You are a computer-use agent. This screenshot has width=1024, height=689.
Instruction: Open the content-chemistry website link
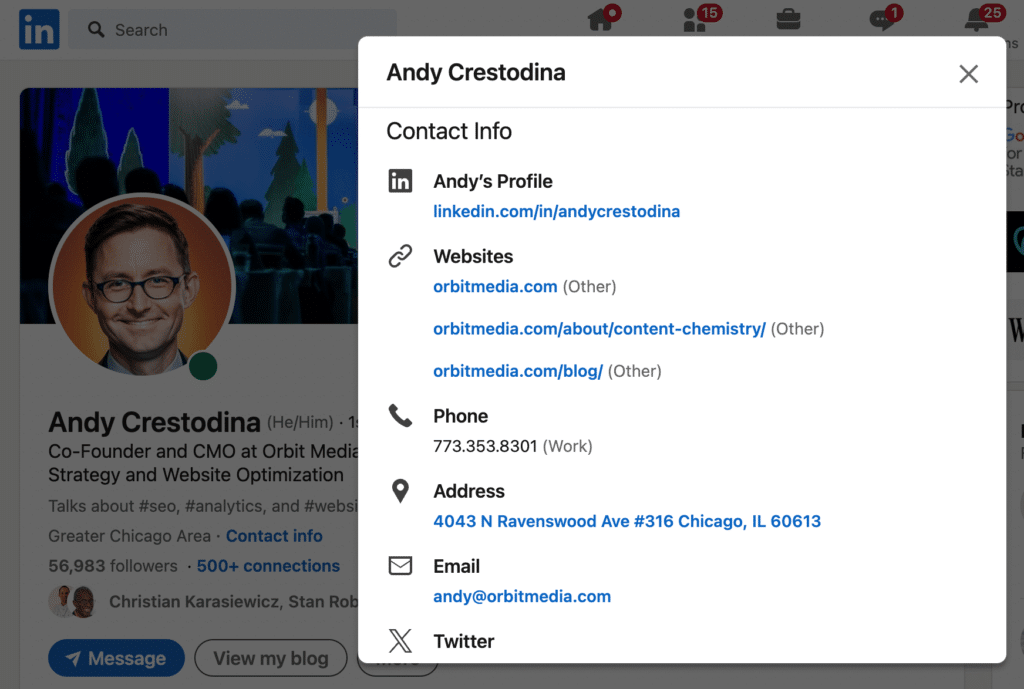[599, 329]
